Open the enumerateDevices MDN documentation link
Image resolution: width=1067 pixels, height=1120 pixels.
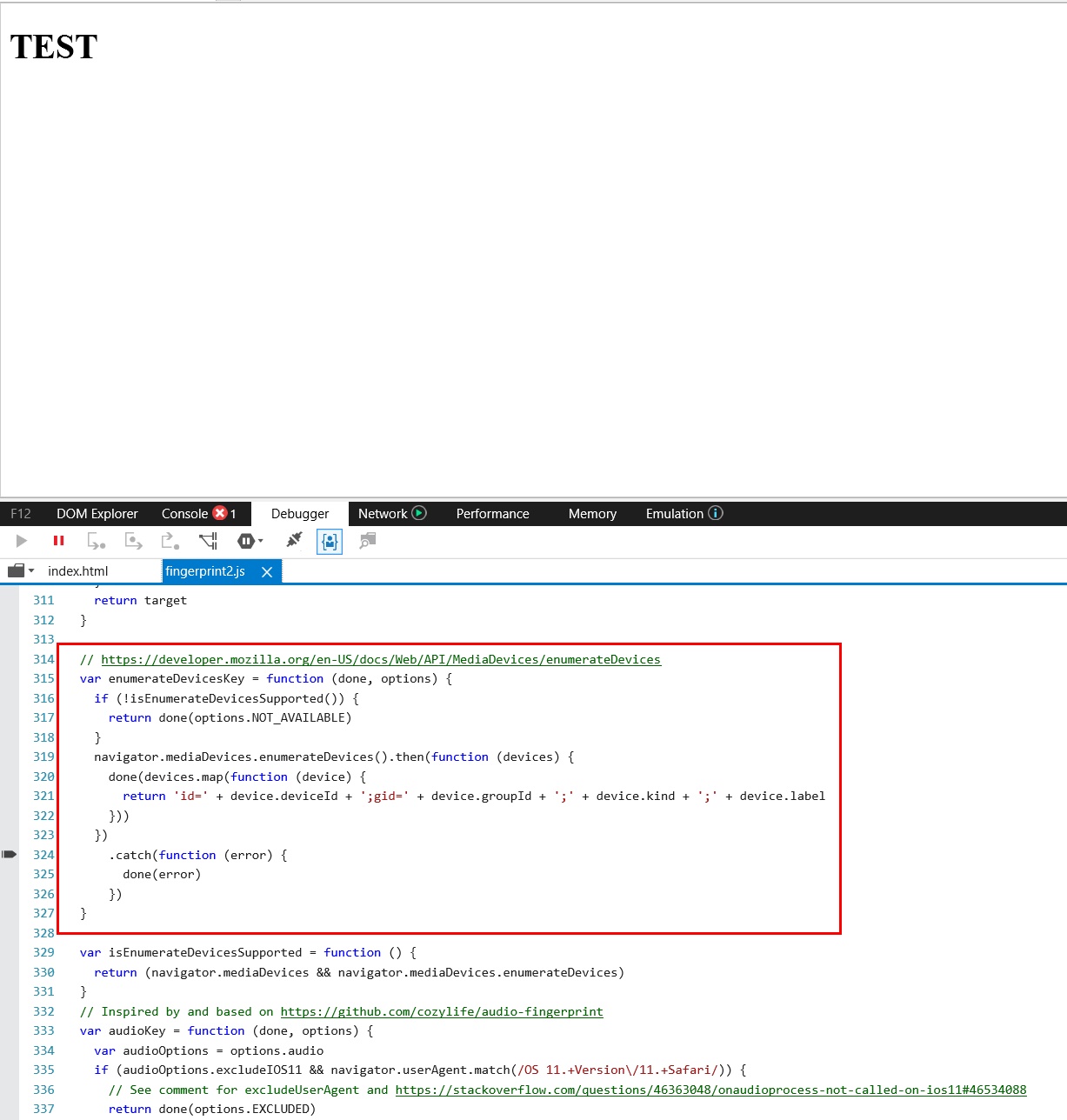click(380, 659)
